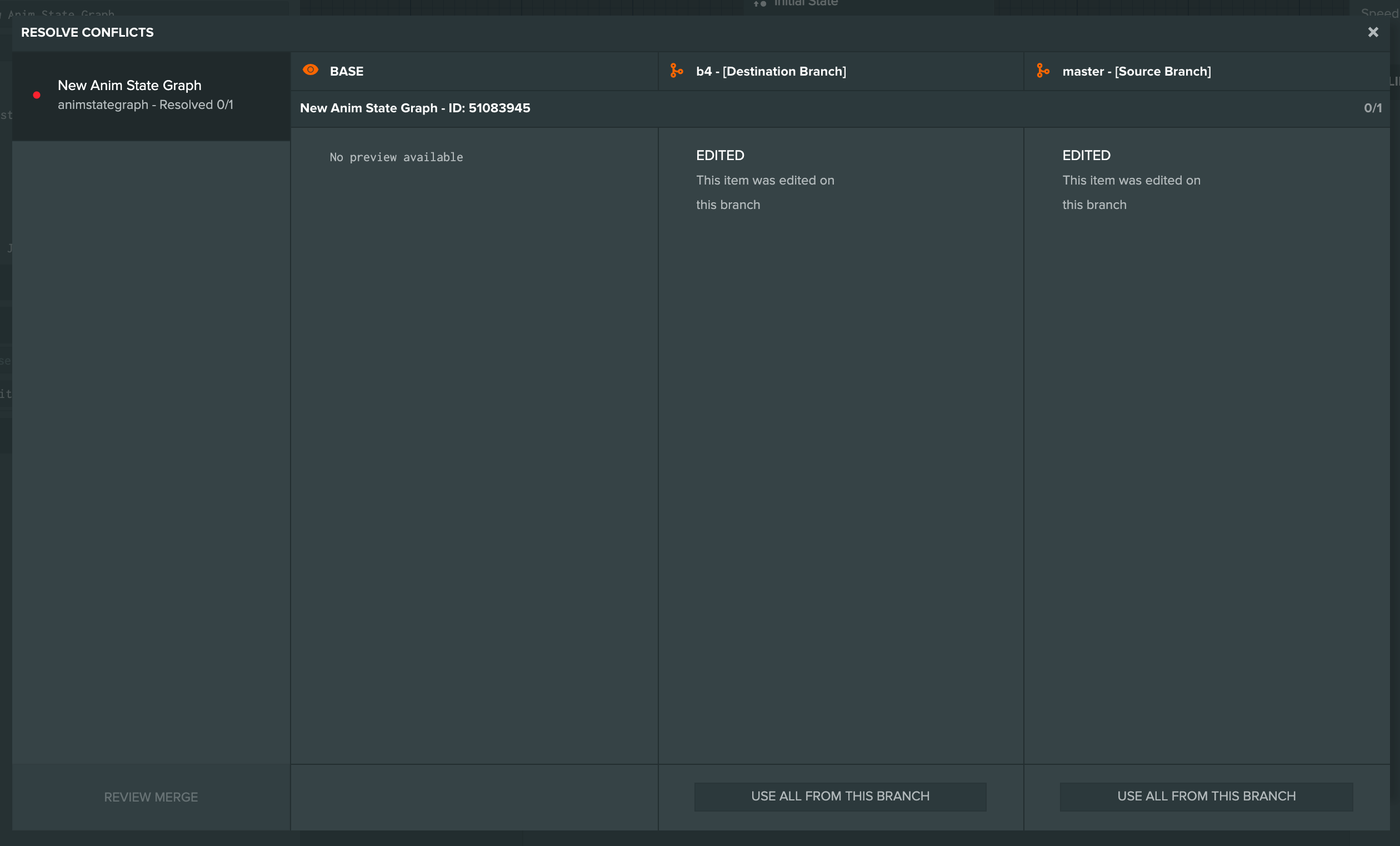The image size is (1400, 846).
Task: Click the EDITED label in the master column
Action: (1086, 155)
